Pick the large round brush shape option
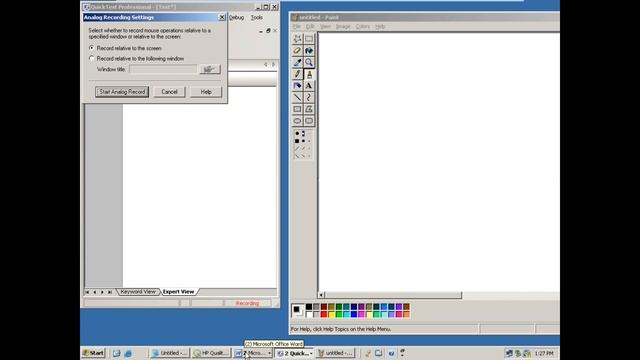Viewport: 640px width, 360px height. point(297,133)
